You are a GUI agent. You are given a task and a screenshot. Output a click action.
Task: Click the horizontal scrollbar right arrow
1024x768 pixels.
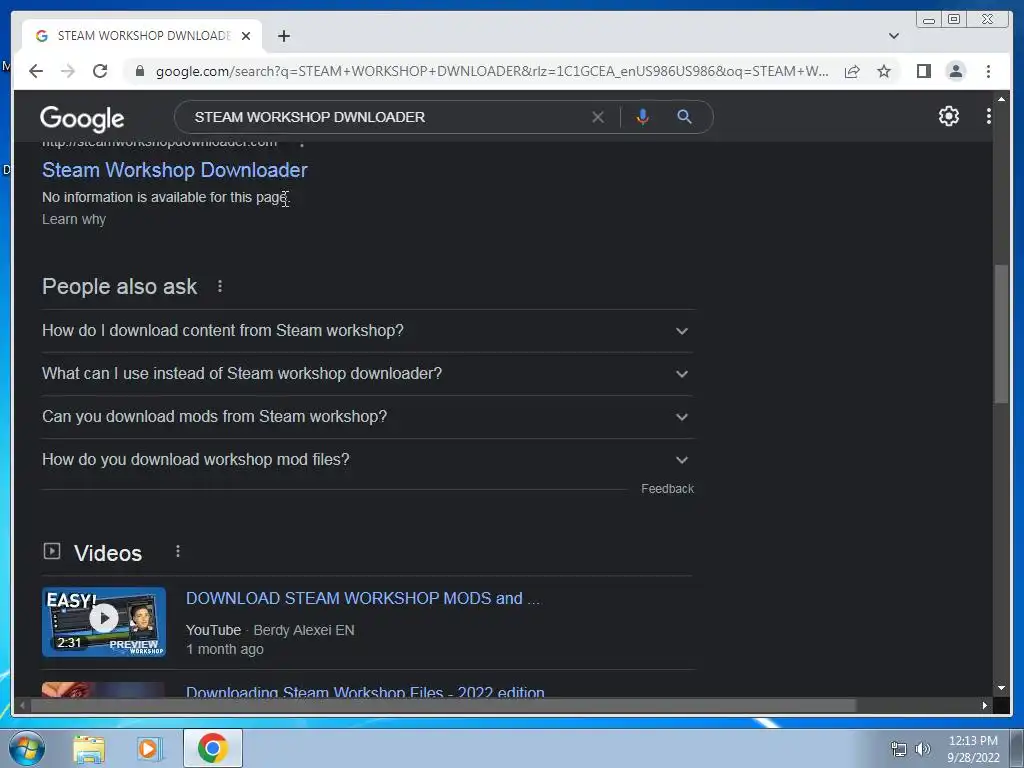click(985, 705)
